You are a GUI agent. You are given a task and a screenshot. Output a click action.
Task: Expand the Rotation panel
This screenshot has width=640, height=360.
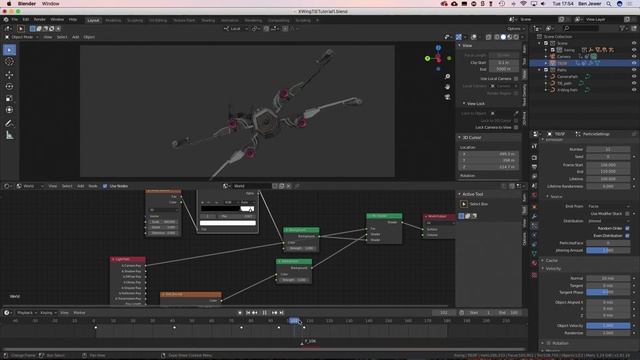pos(560,343)
